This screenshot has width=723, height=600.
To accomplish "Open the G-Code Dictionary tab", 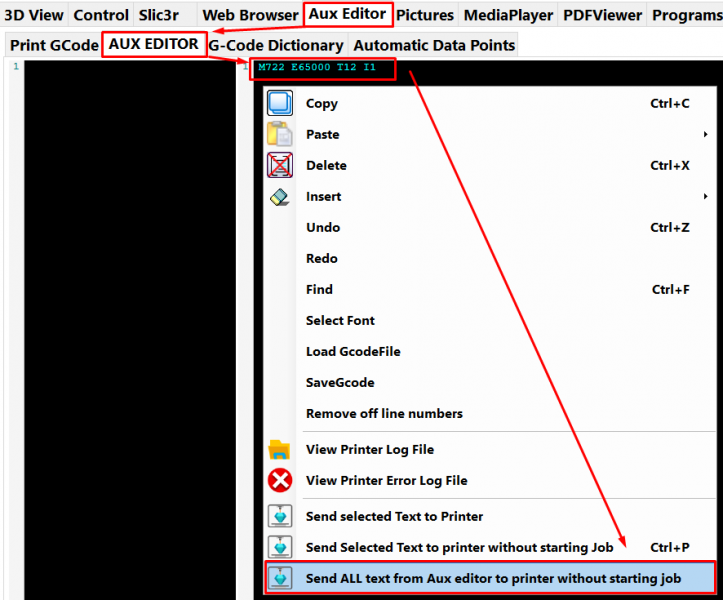I will pos(276,45).
